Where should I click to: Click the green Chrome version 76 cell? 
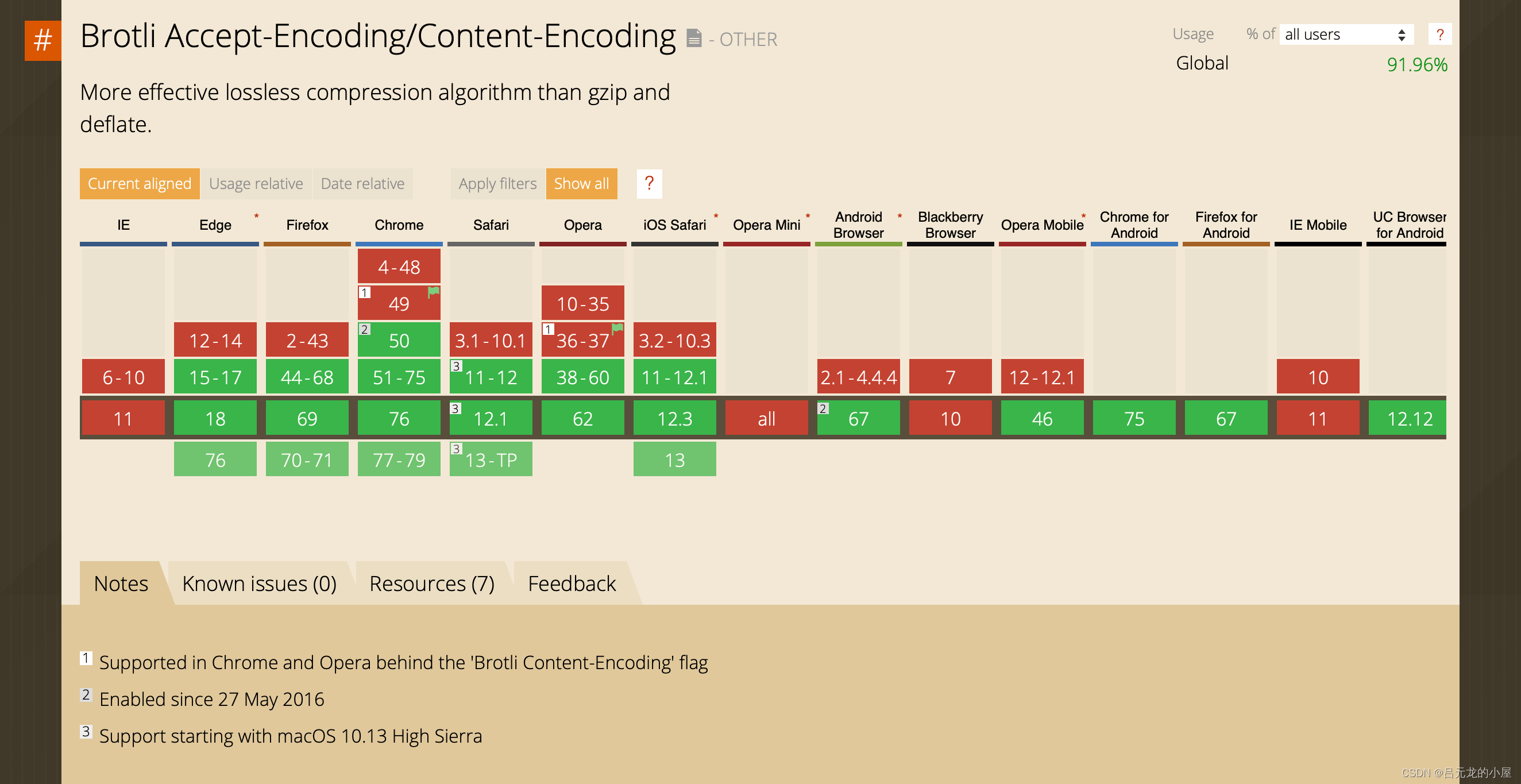click(x=397, y=417)
